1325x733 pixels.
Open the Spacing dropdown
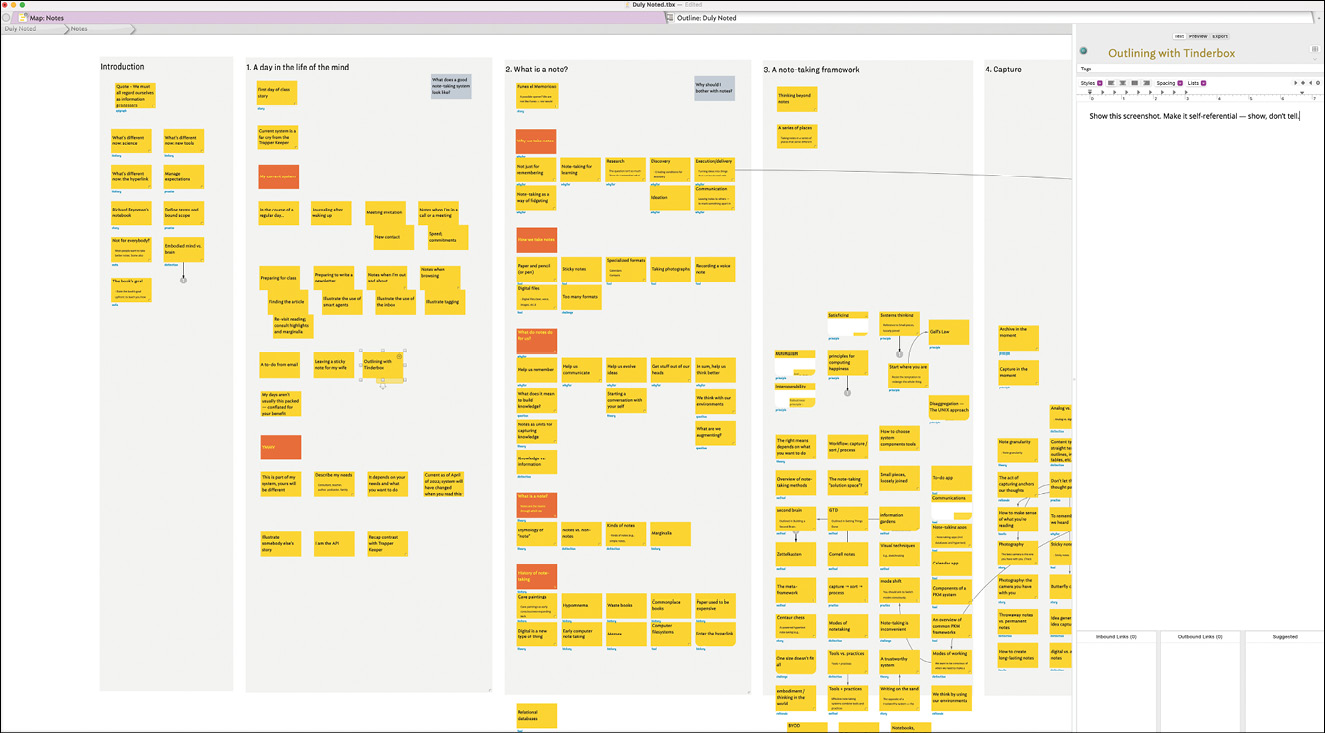[1170, 83]
